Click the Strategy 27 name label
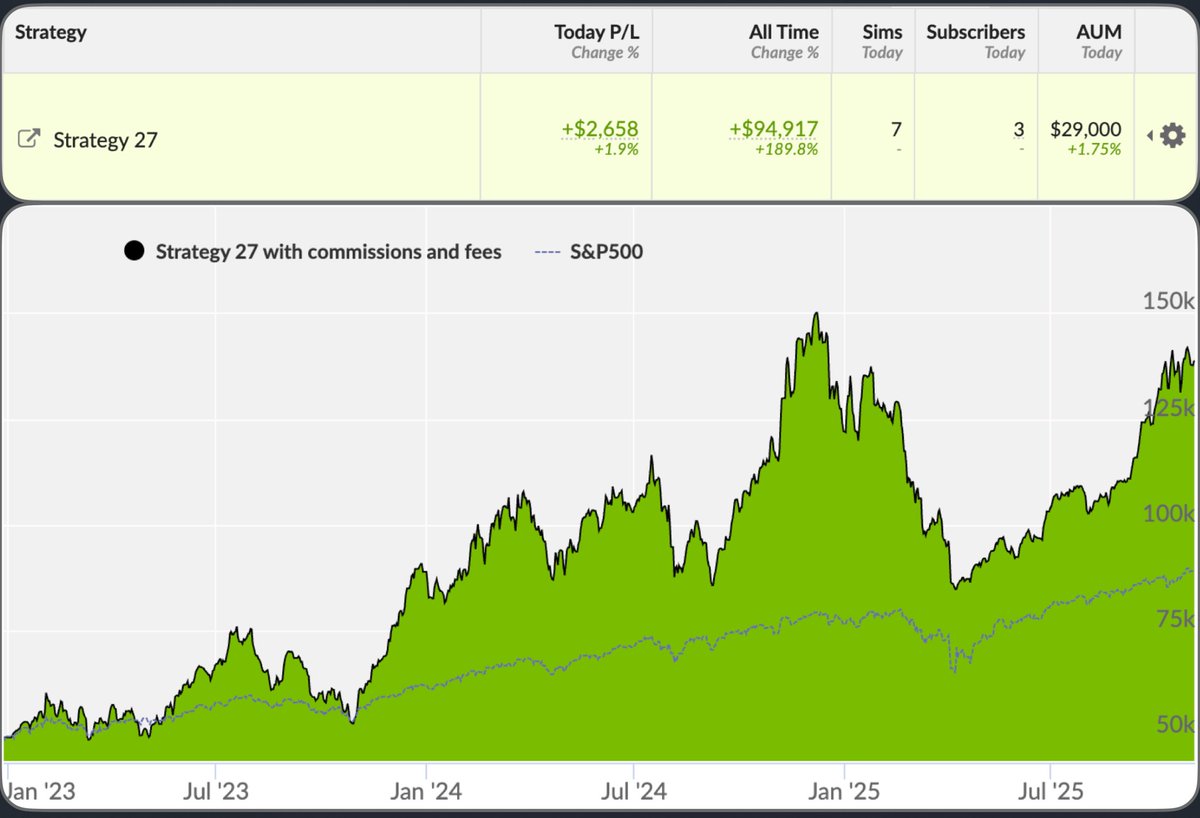Image resolution: width=1200 pixels, height=818 pixels. [104, 140]
